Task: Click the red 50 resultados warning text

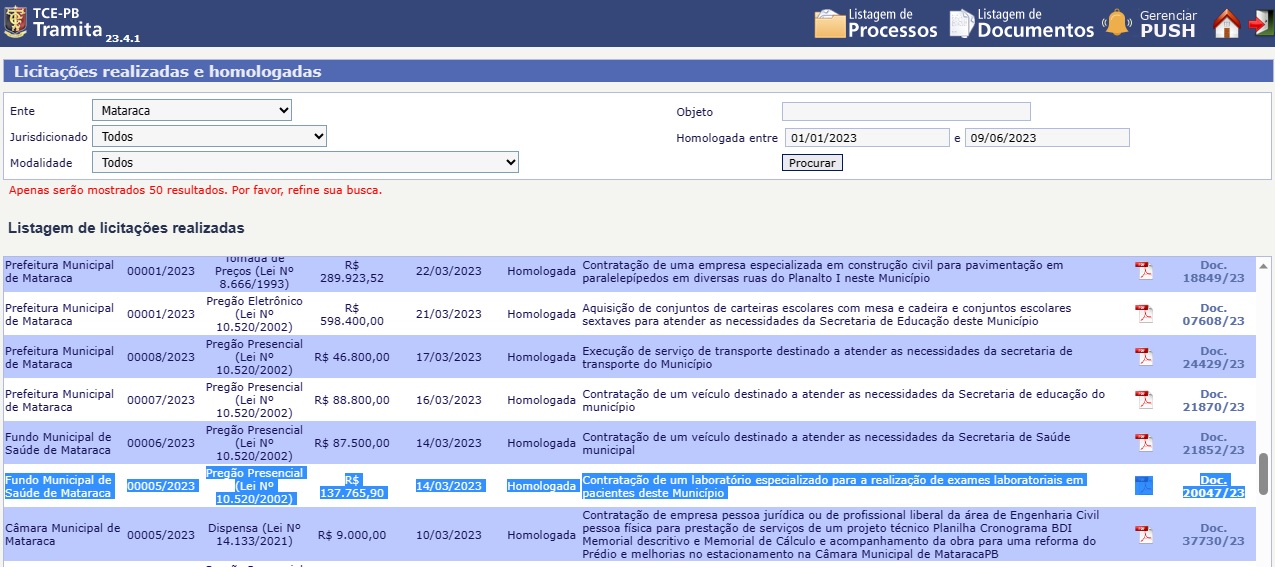Action: [195, 189]
